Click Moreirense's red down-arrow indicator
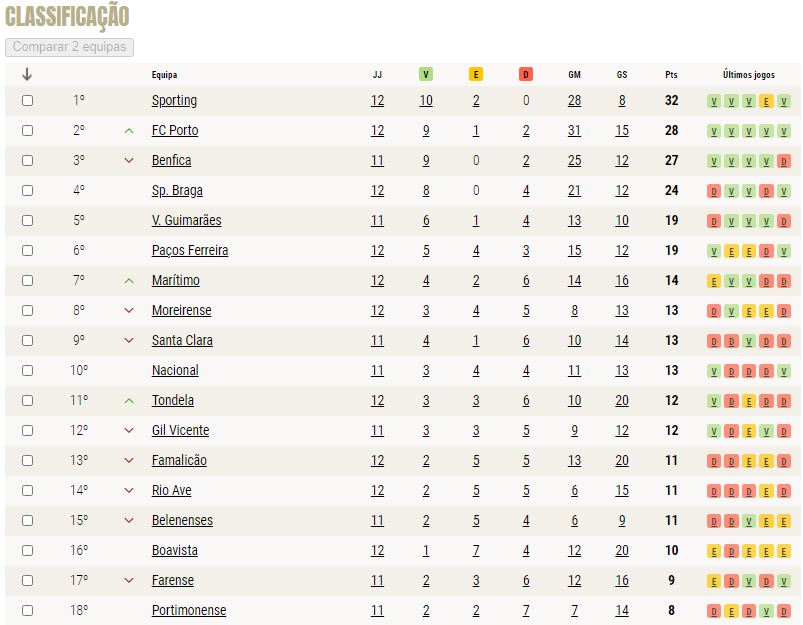 129,310
